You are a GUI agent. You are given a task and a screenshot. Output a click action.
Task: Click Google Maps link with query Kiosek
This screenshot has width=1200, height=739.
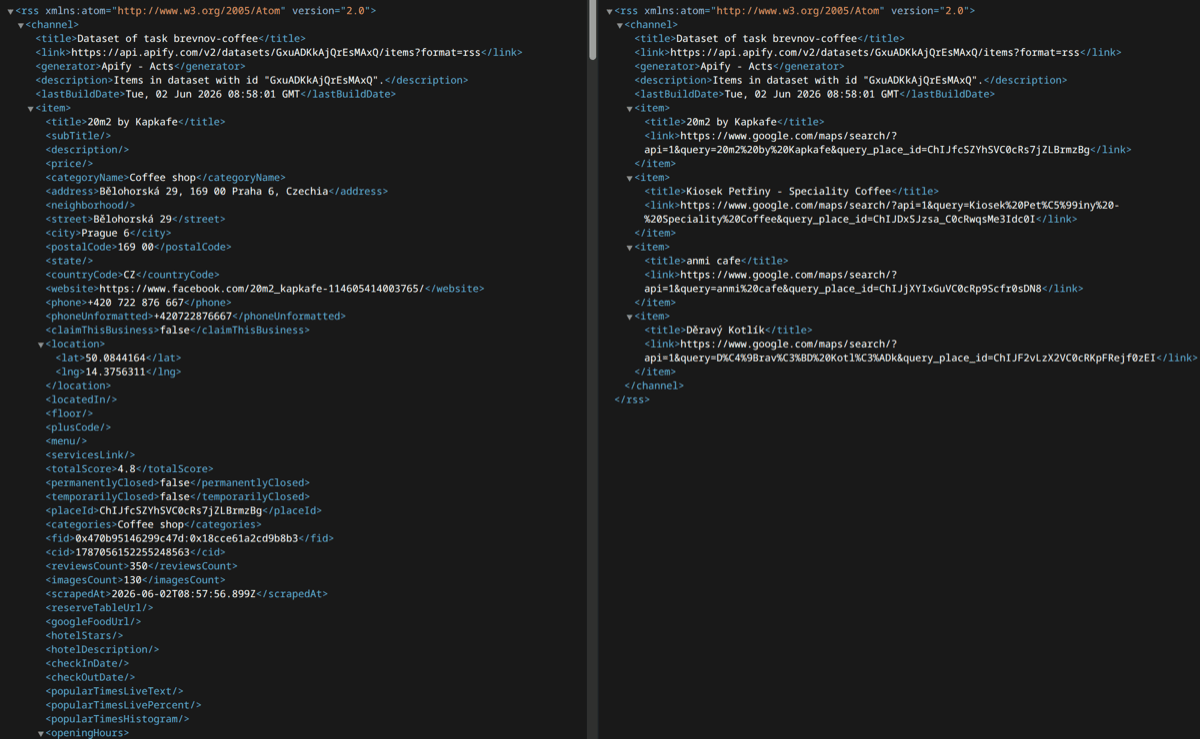pyautogui.click(x=882, y=212)
